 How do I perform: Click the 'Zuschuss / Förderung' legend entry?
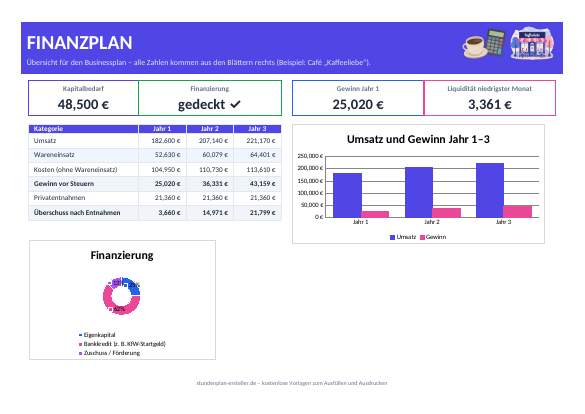click(x=109, y=353)
